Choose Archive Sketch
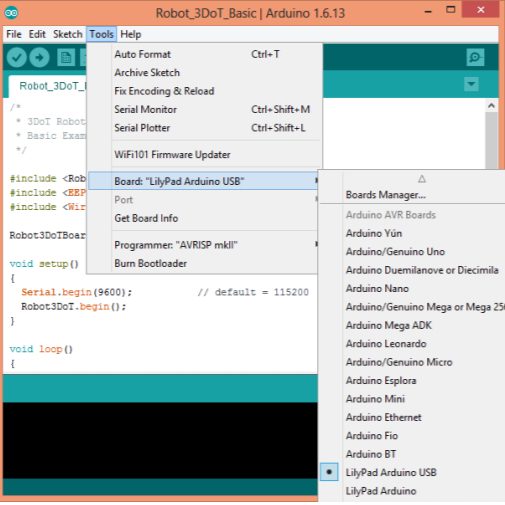This screenshot has height=505, width=505. pos(203,73)
